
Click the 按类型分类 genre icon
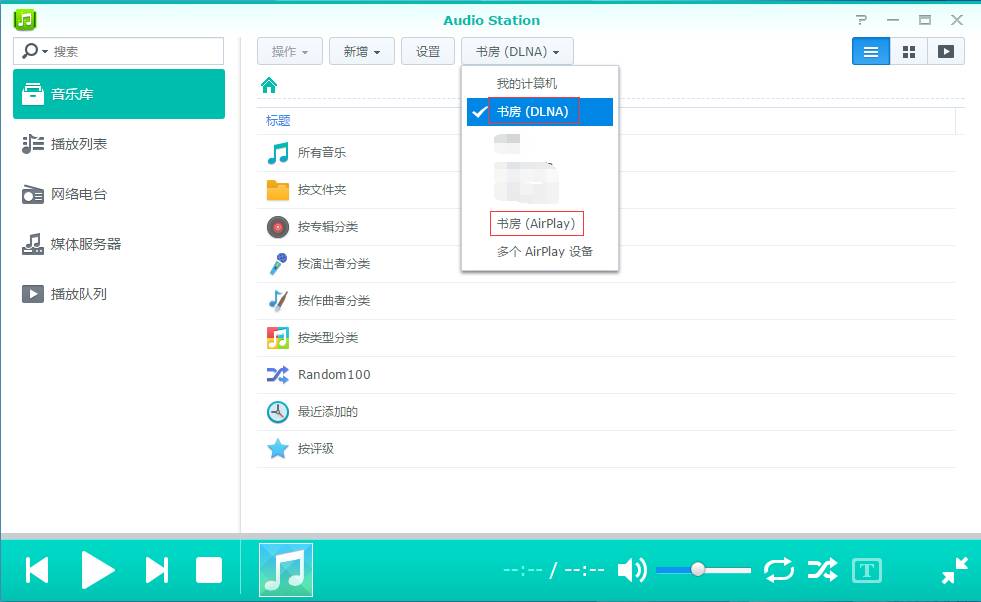278,338
